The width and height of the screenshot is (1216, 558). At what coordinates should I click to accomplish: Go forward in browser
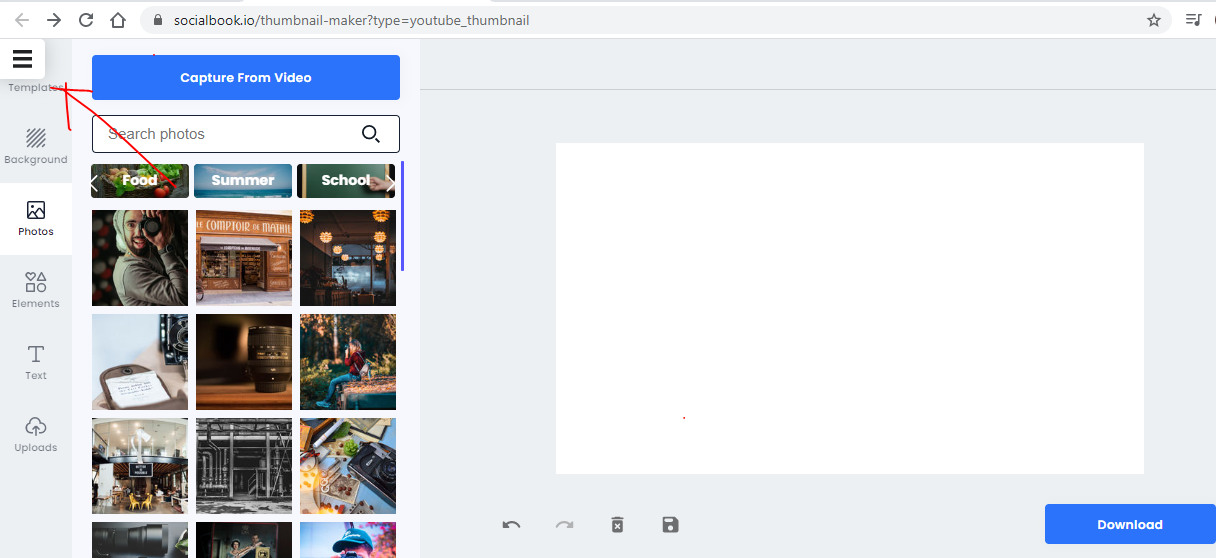[x=54, y=20]
